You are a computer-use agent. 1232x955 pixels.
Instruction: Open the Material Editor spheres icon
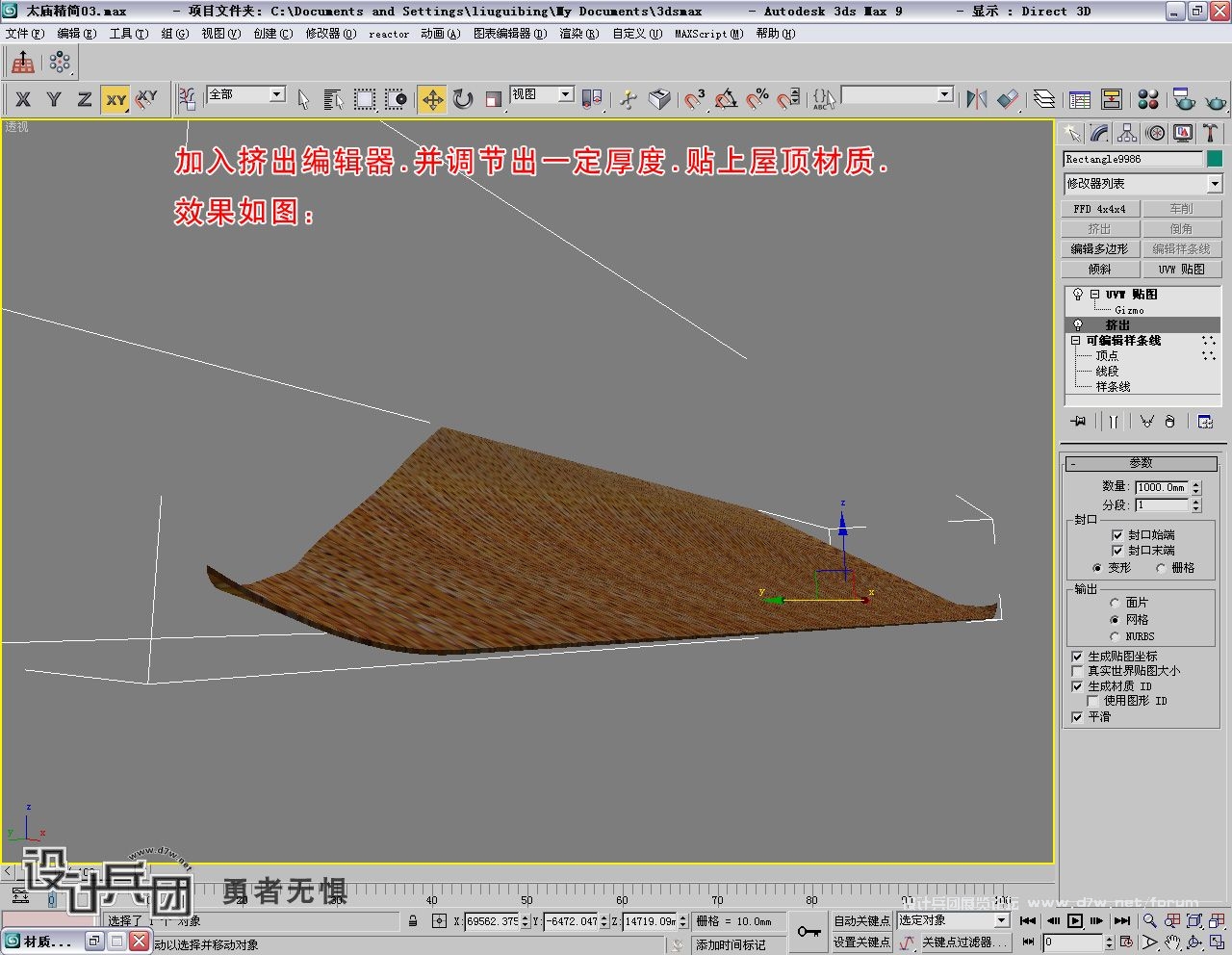click(x=1147, y=99)
